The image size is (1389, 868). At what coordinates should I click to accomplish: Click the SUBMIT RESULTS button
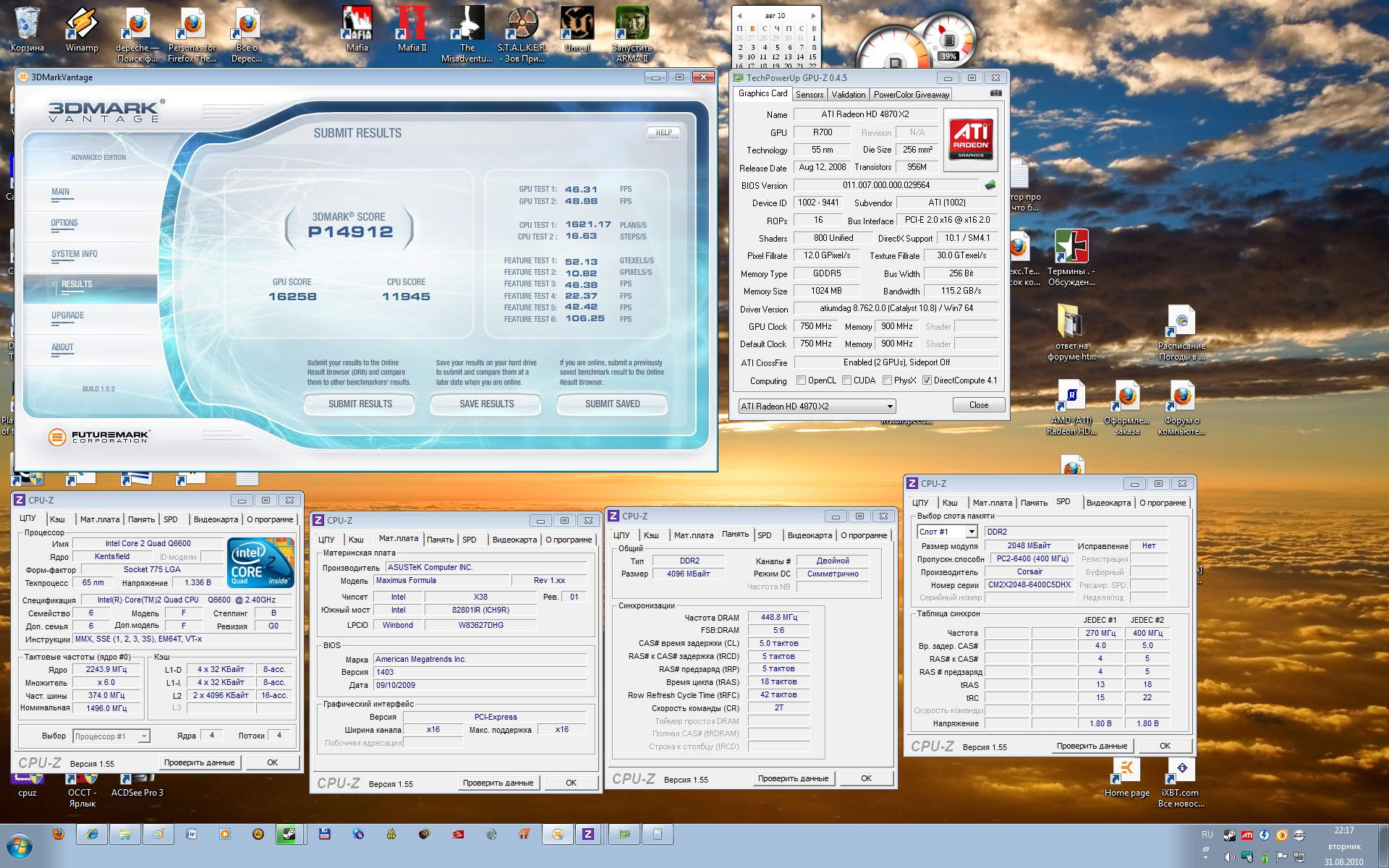pos(360,404)
